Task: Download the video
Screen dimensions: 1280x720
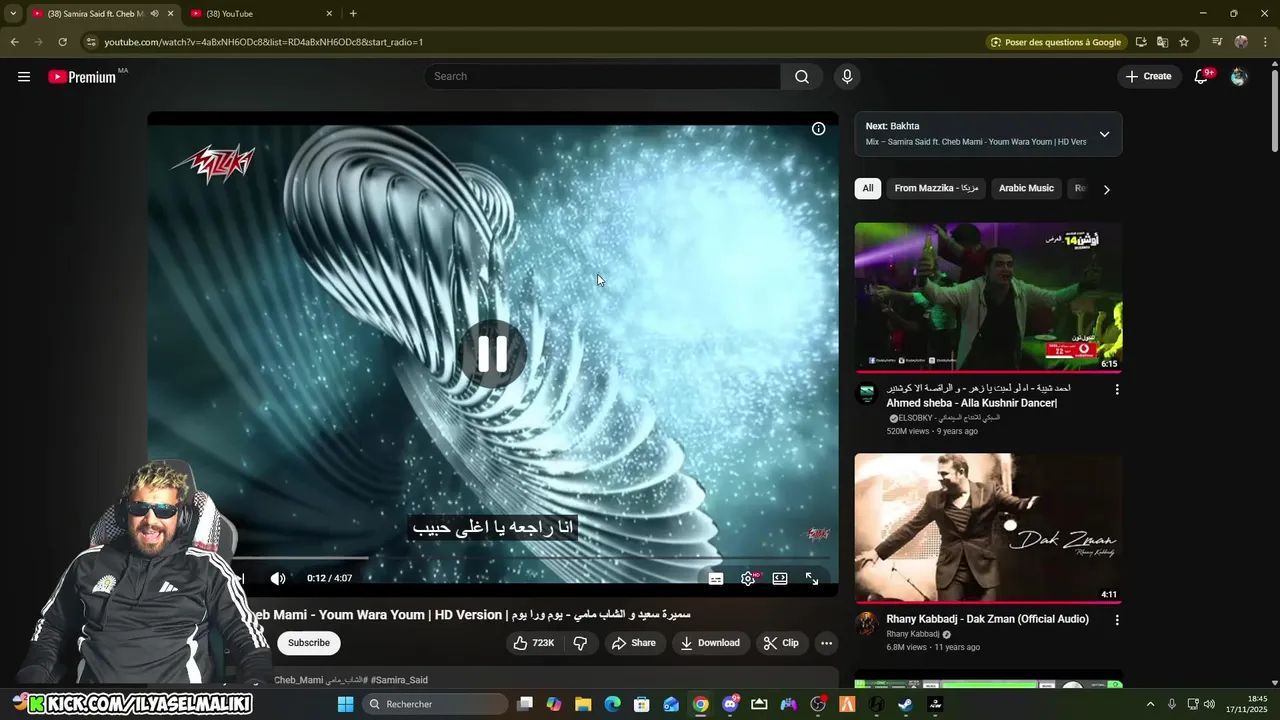Action: coord(710,643)
